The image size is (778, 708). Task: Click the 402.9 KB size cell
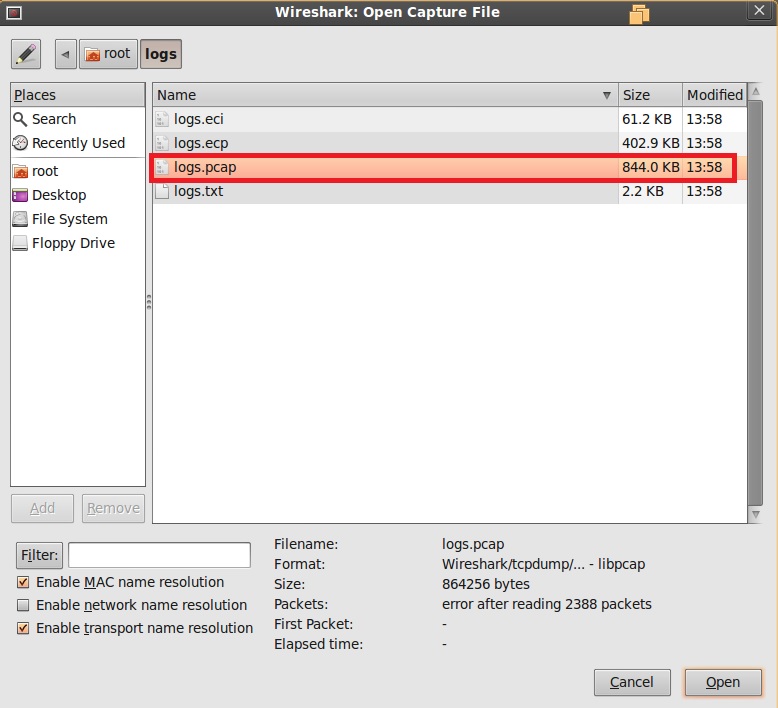pyautogui.click(x=650, y=143)
